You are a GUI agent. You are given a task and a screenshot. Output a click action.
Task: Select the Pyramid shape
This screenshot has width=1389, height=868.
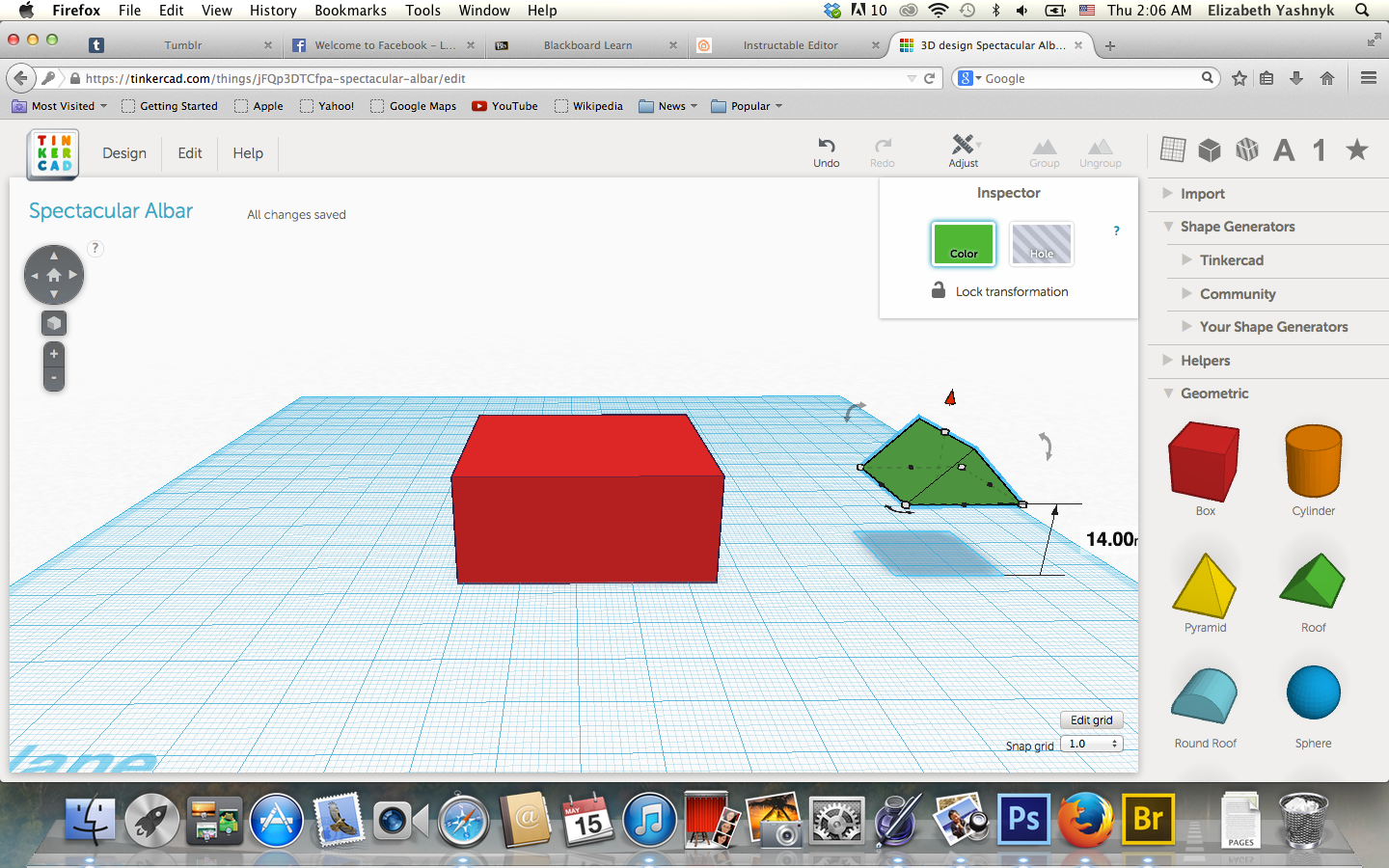1204,583
